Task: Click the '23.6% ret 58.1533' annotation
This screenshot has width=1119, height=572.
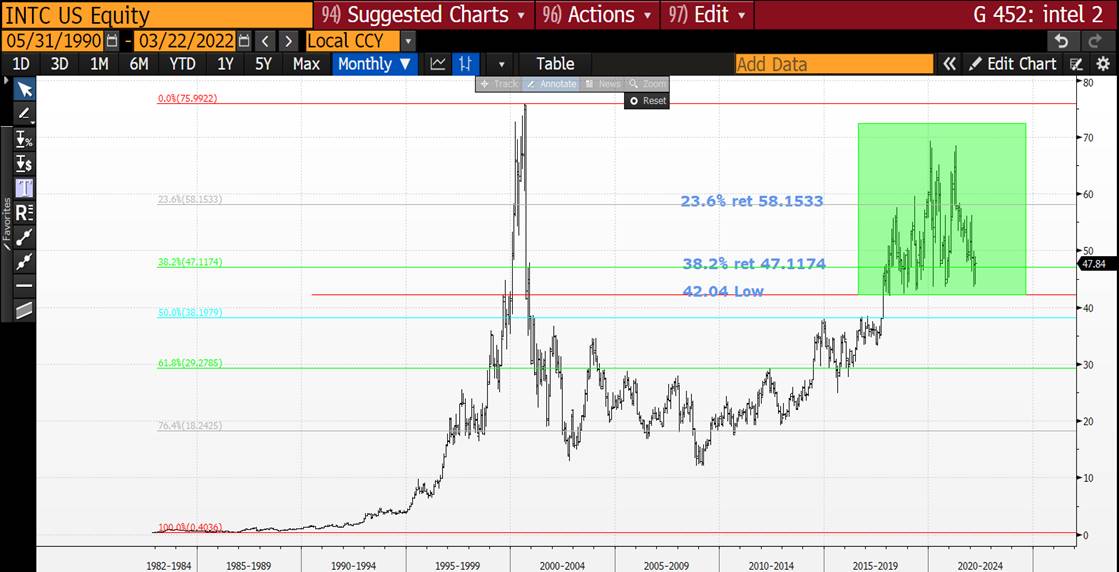Action: 752,201
